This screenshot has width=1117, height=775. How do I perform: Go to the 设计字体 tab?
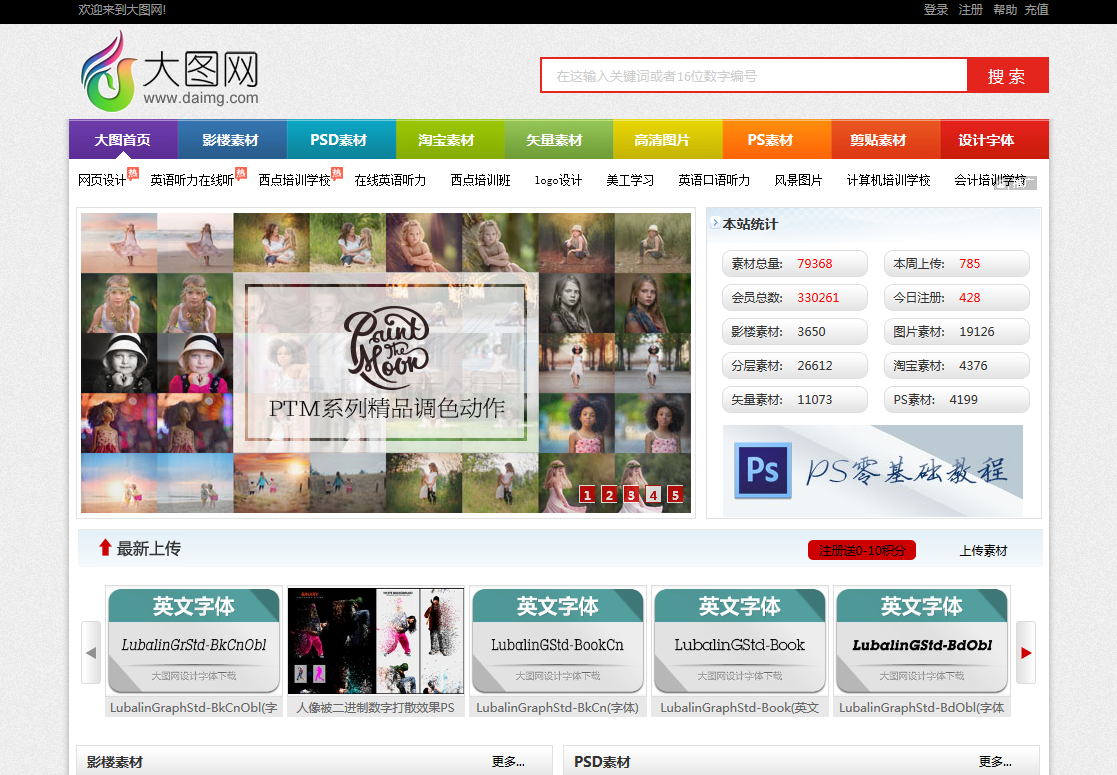(986, 140)
